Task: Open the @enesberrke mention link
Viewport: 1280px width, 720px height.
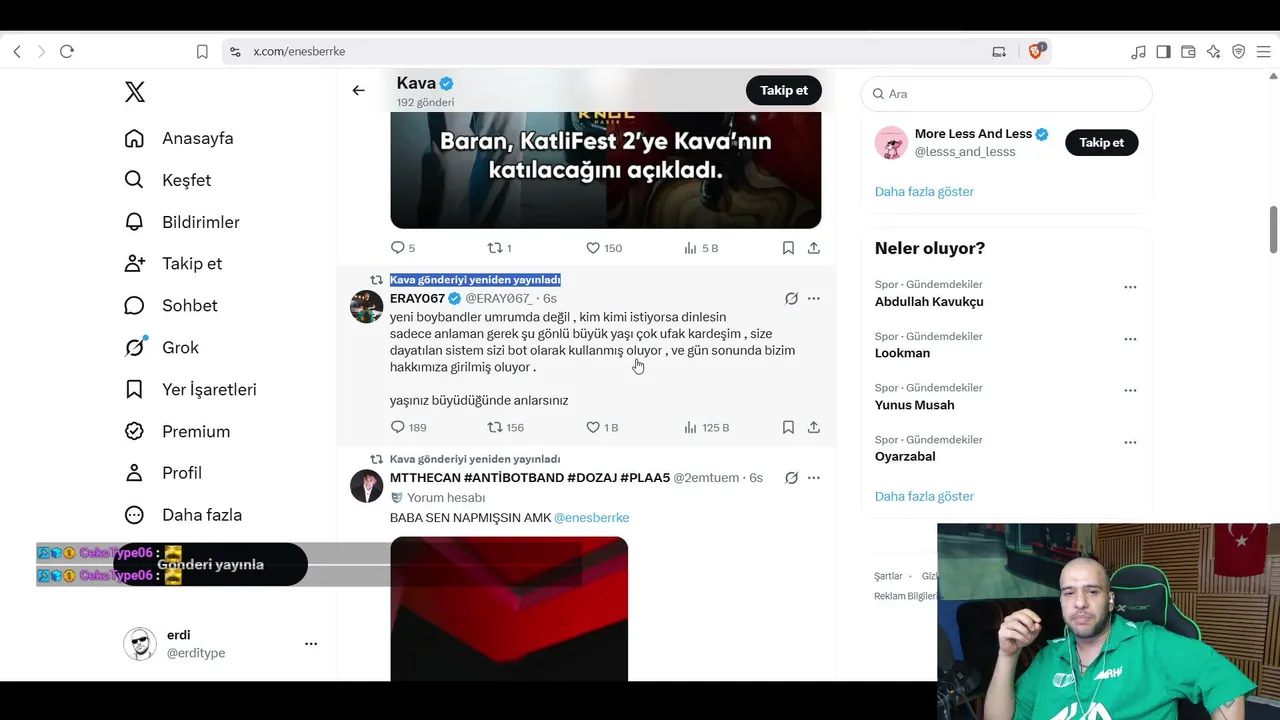Action: pos(591,517)
